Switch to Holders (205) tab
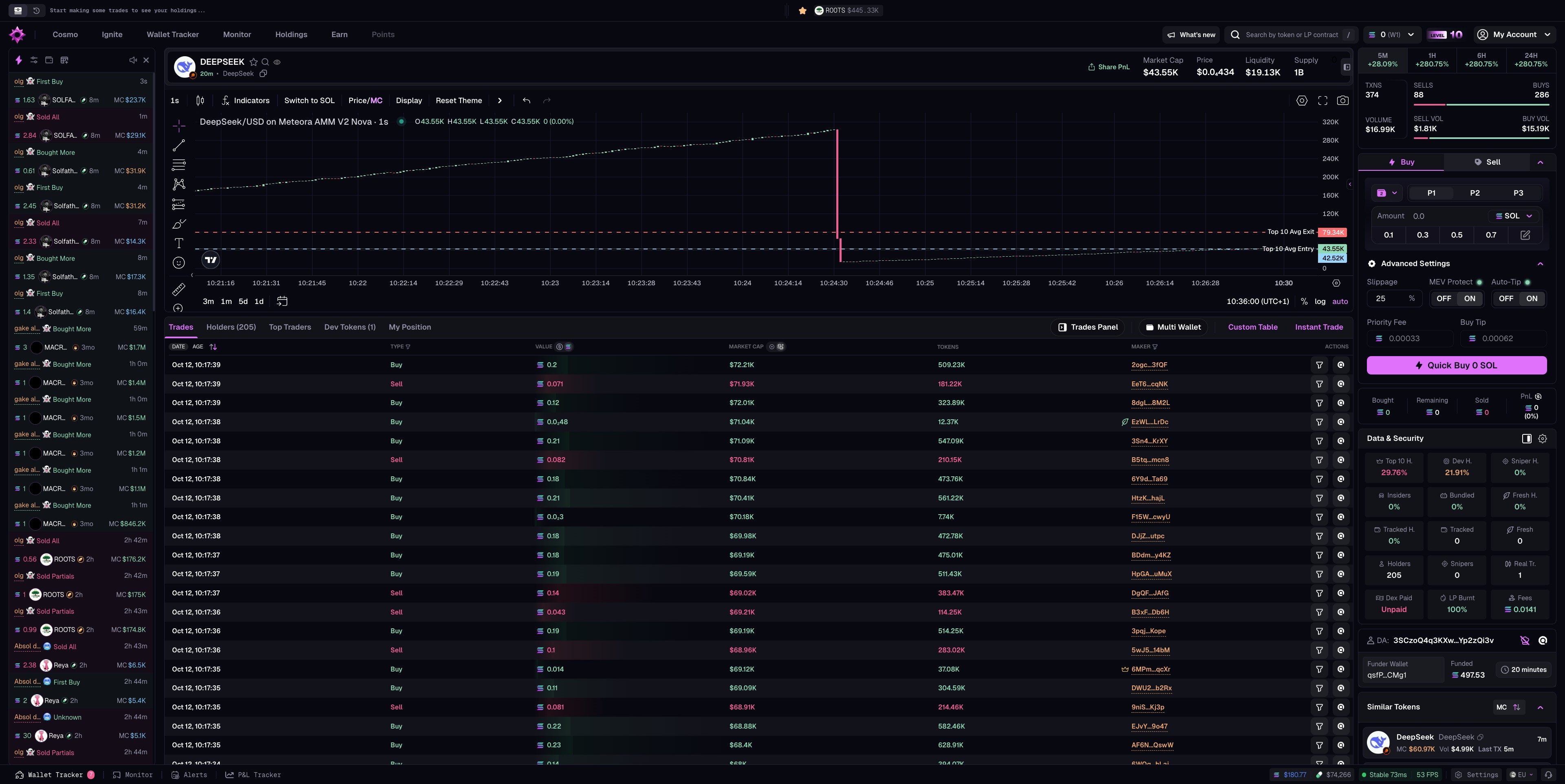This screenshot has width=1565, height=784. pos(231,327)
